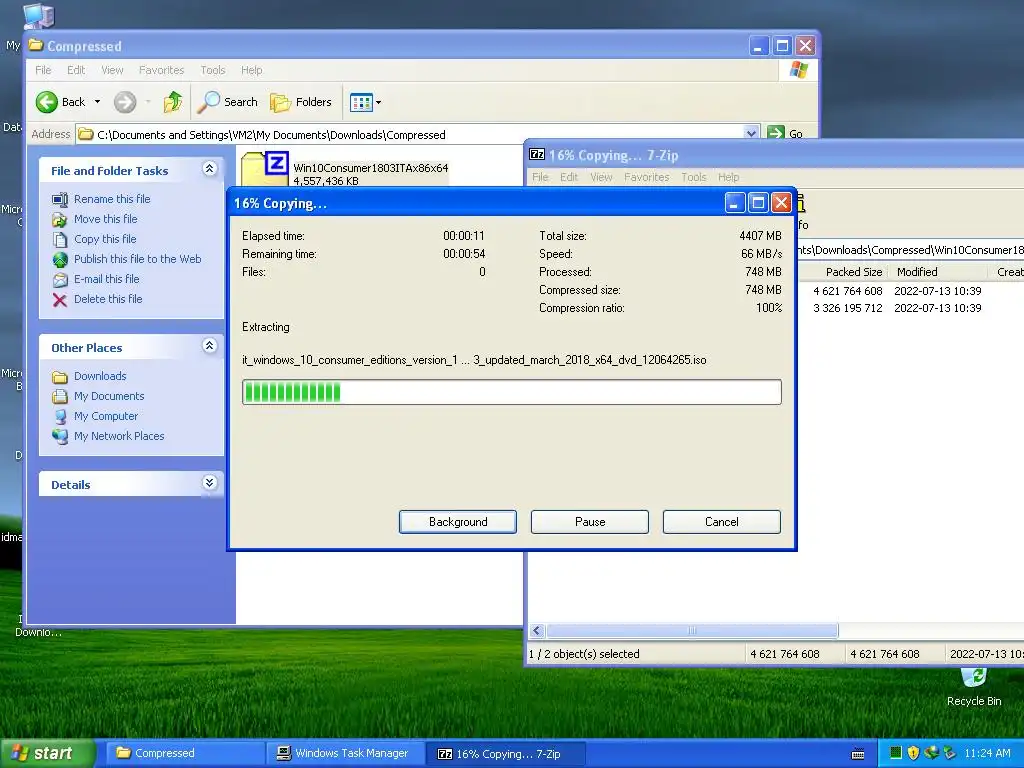1024x768 pixels.
Task: Click the Background button
Action: pos(458,522)
